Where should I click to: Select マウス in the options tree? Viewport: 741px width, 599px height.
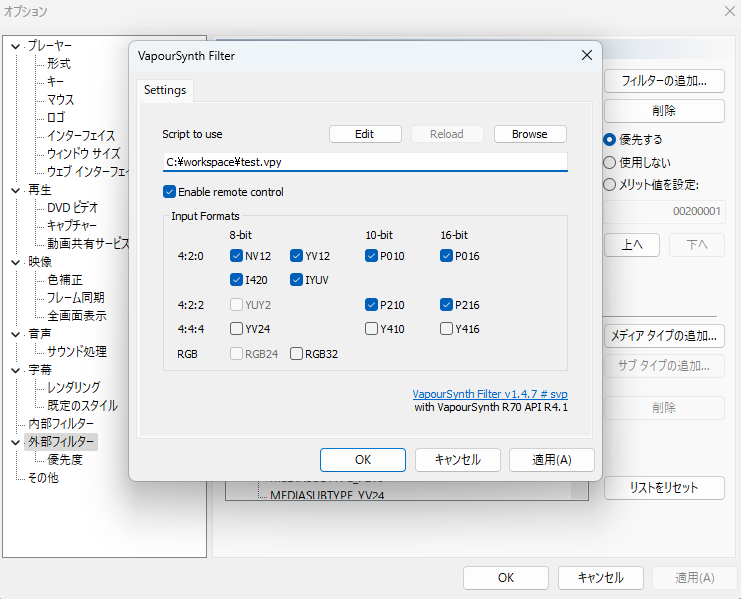(x=60, y=100)
